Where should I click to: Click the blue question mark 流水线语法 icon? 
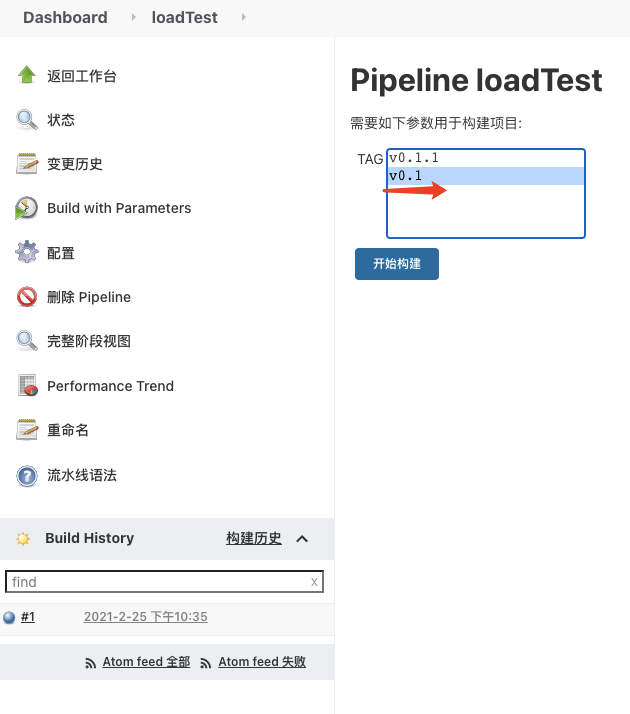click(27, 475)
